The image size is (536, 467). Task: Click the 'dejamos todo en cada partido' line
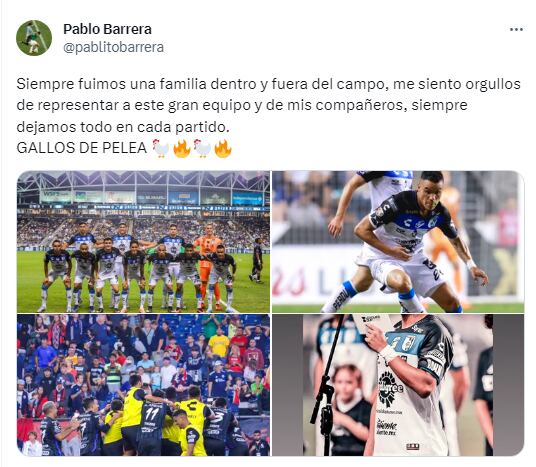122,127
